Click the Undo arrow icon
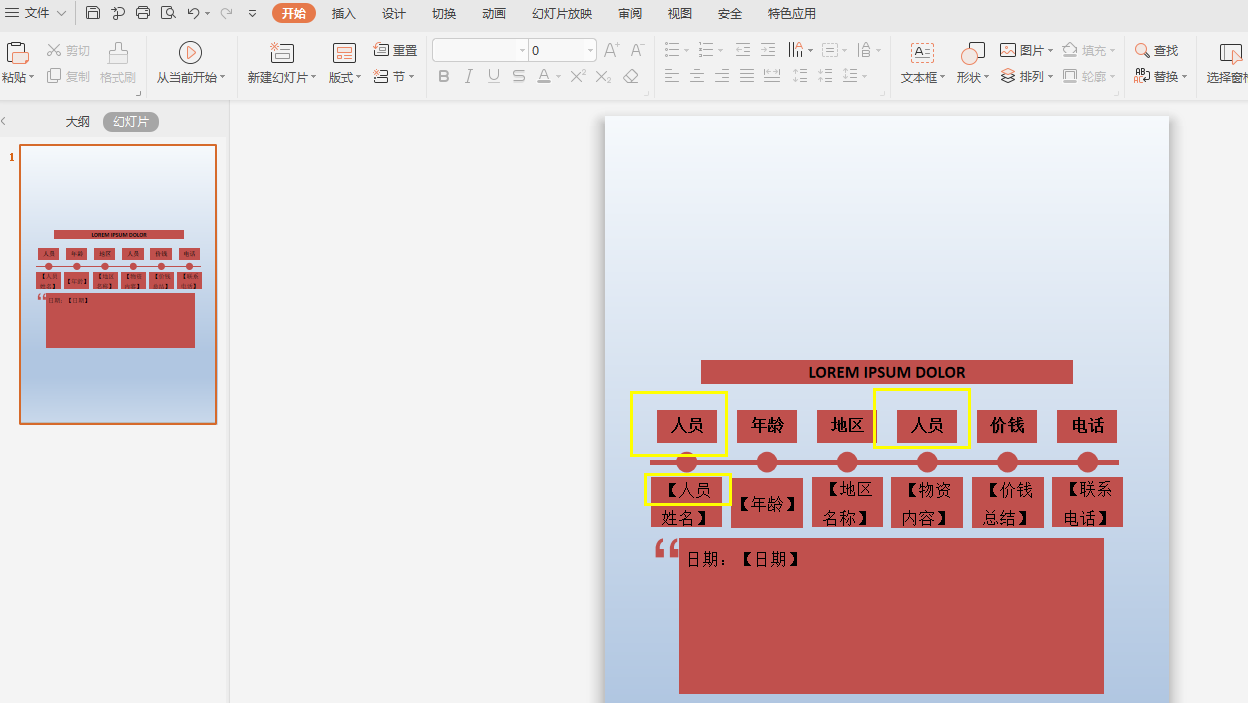Screen dimensions: 1248x703 coord(193,13)
